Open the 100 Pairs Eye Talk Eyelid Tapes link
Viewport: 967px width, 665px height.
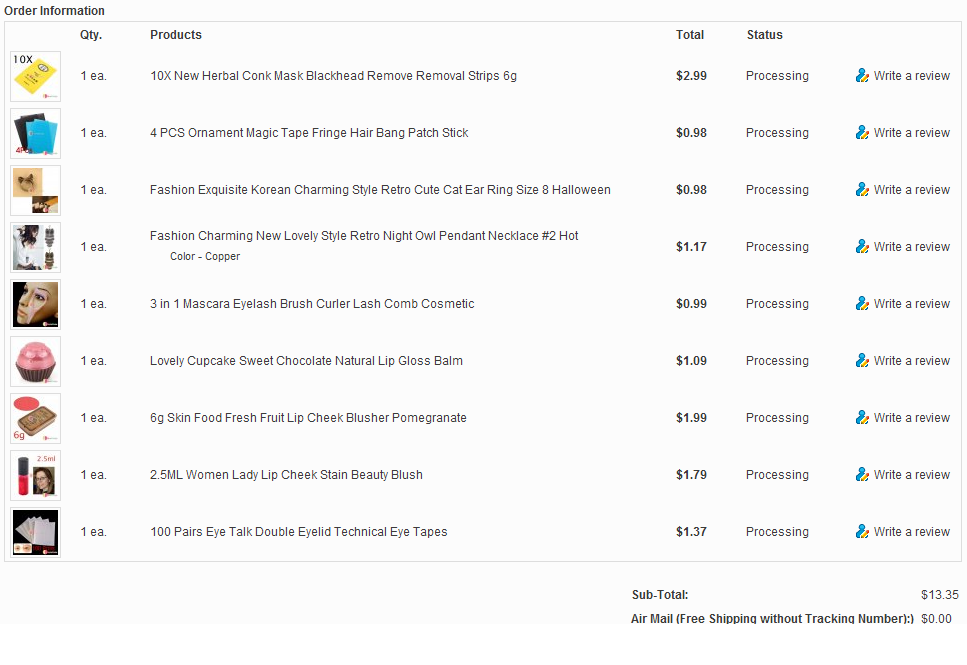pyautogui.click(x=298, y=532)
